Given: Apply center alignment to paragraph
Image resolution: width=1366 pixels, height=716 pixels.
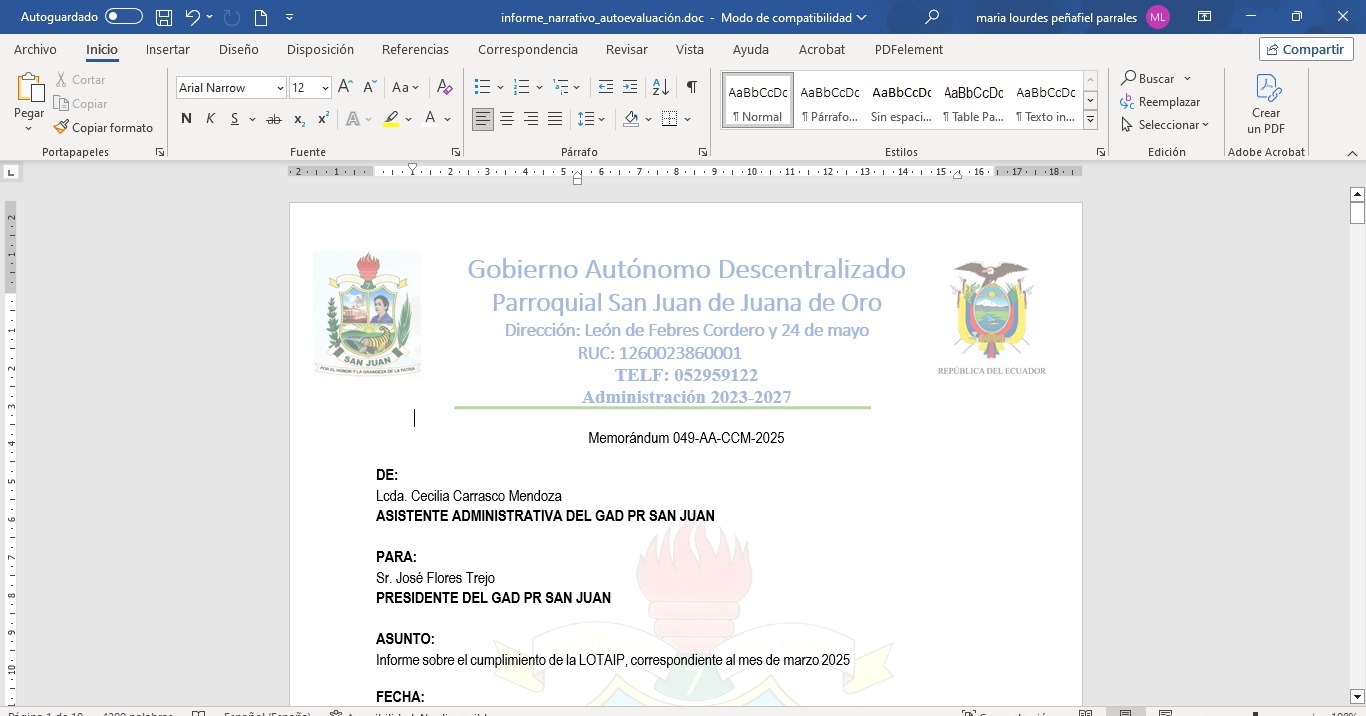Looking at the screenshot, I should point(507,119).
